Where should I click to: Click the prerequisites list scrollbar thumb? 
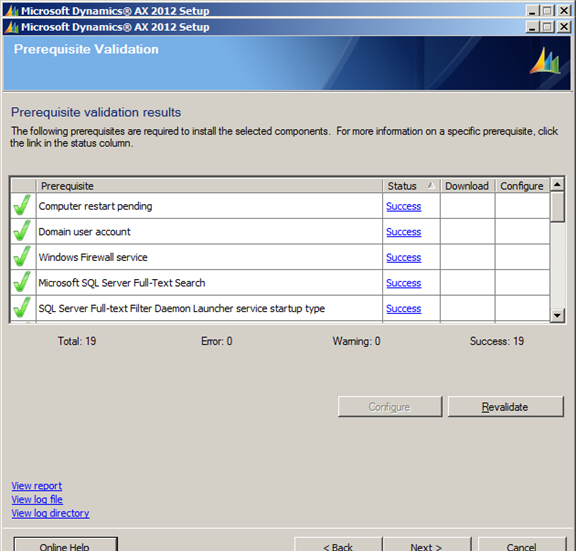click(557, 207)
